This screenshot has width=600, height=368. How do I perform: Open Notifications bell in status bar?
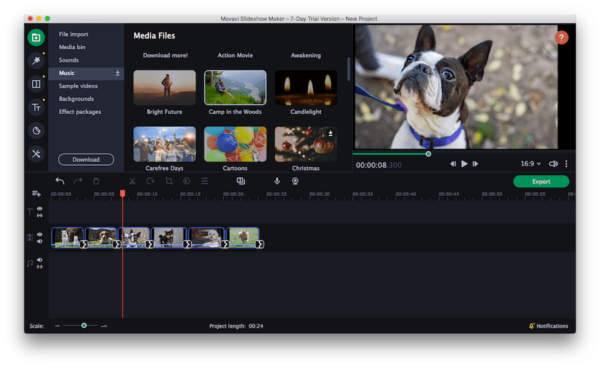click(532, 326)
